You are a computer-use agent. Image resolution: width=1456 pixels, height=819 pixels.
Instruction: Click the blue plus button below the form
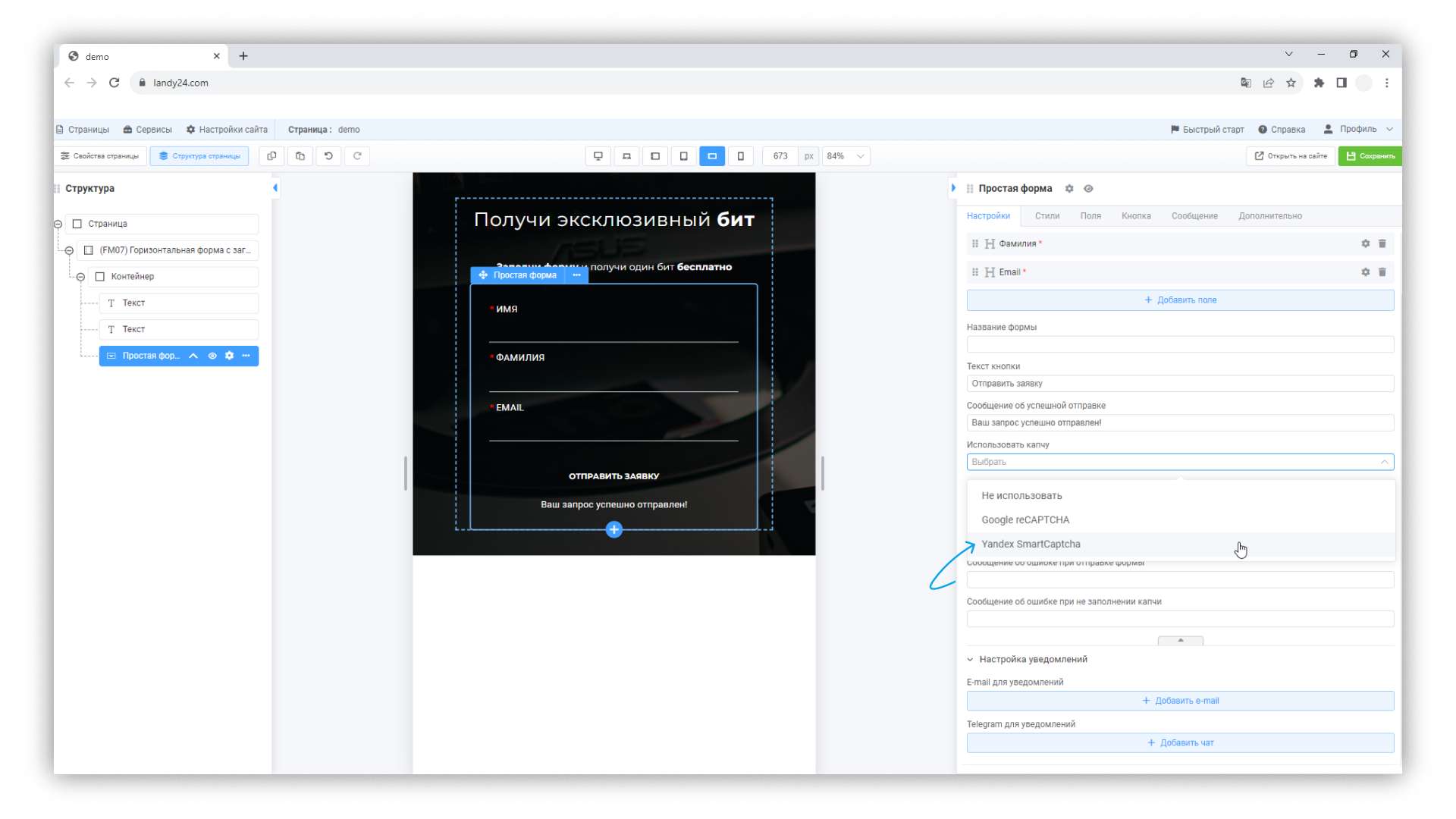614,529
